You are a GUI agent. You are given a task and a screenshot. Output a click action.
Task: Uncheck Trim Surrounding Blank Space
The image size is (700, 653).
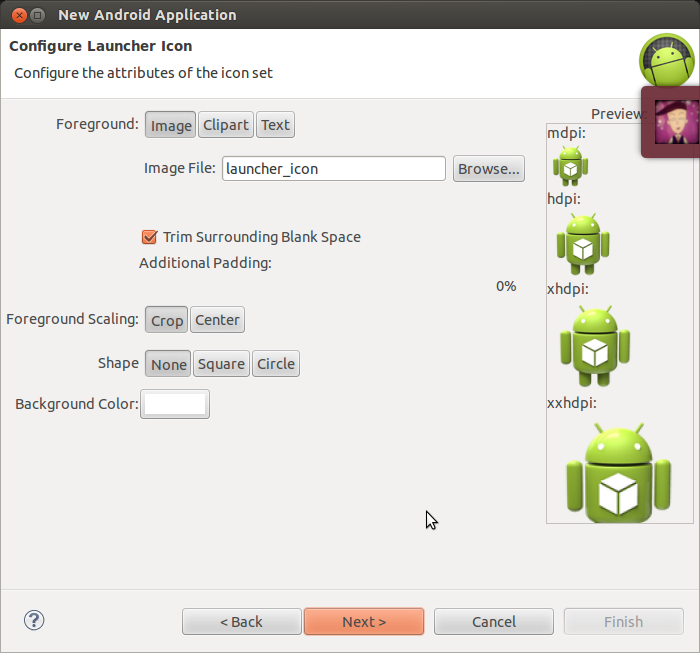tap(149, 237)
